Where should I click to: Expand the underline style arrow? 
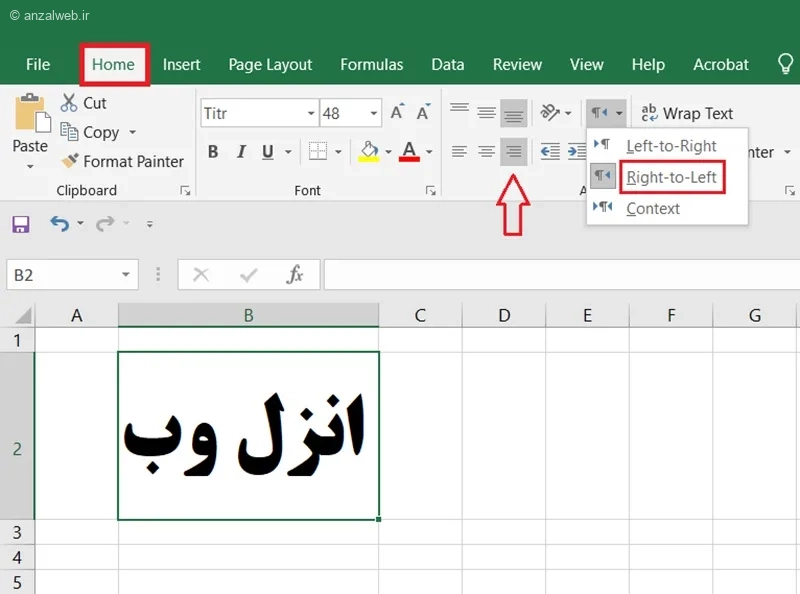click(x=288, y=152)
